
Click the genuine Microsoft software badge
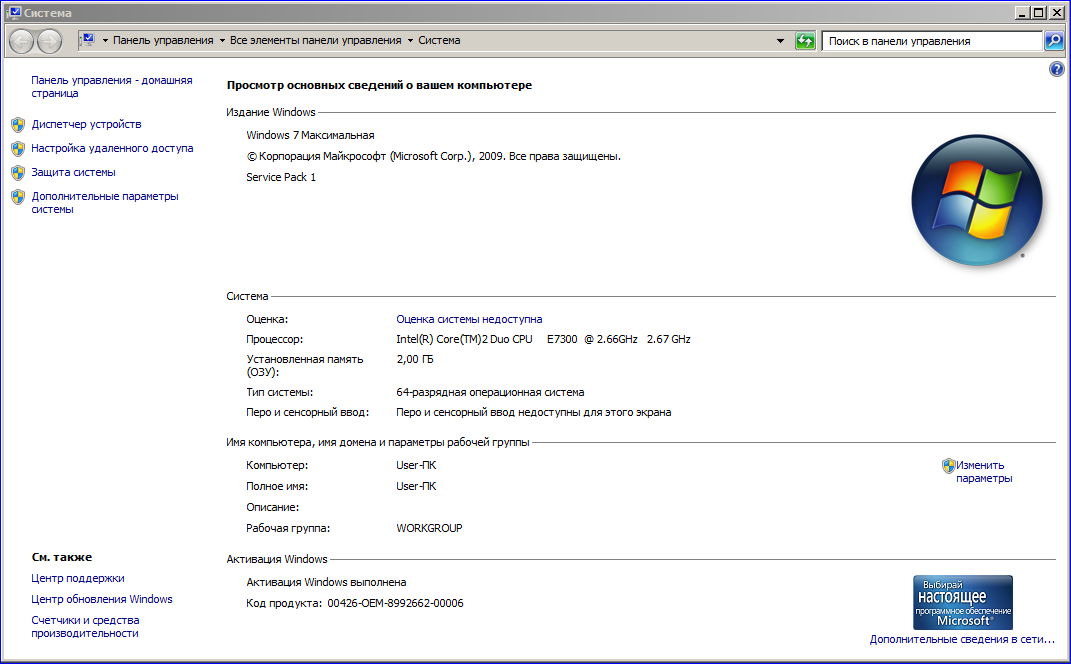pos(963,603)
